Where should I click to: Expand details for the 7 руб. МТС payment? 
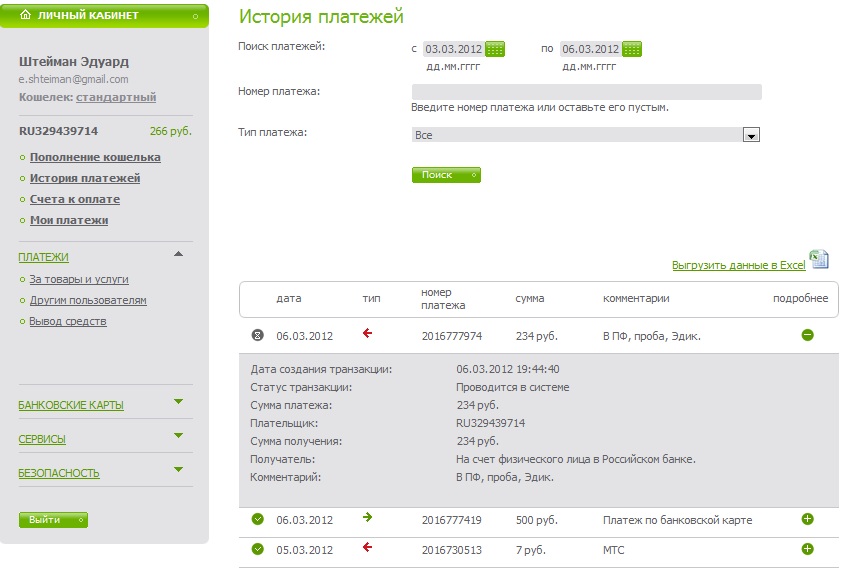pyautogui.click(x=807, y=549)
